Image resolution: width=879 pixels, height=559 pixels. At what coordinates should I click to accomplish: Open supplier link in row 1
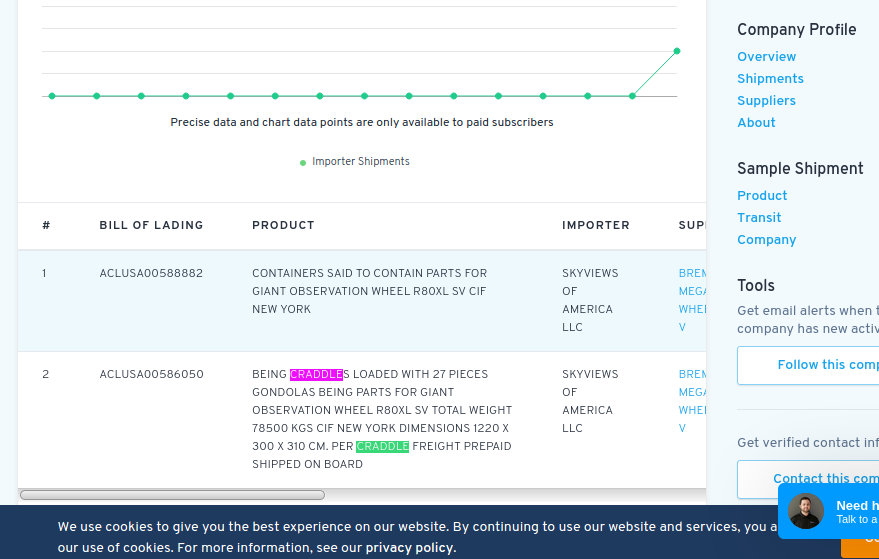click(x=692, y=300)
